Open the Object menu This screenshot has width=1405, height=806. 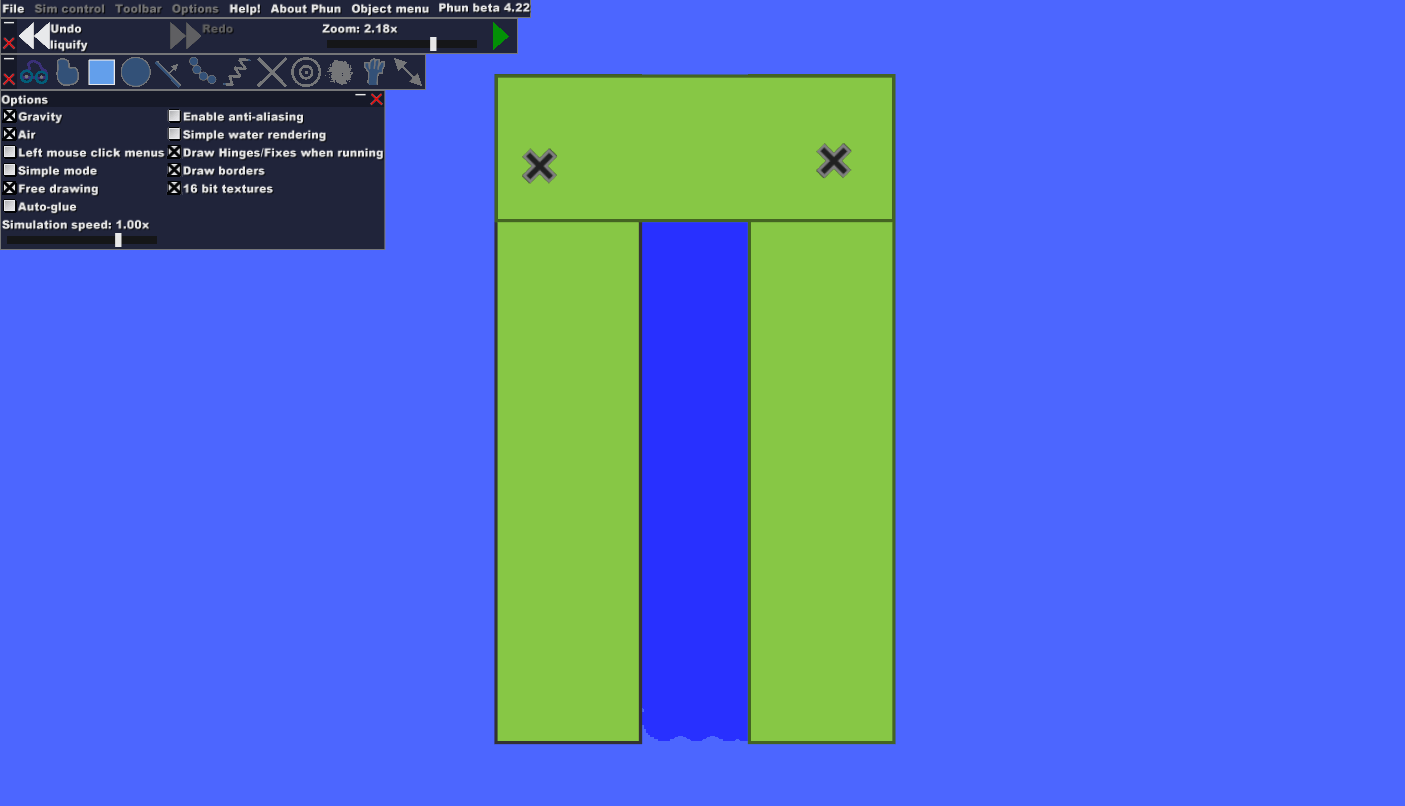[x=390, y=8]
